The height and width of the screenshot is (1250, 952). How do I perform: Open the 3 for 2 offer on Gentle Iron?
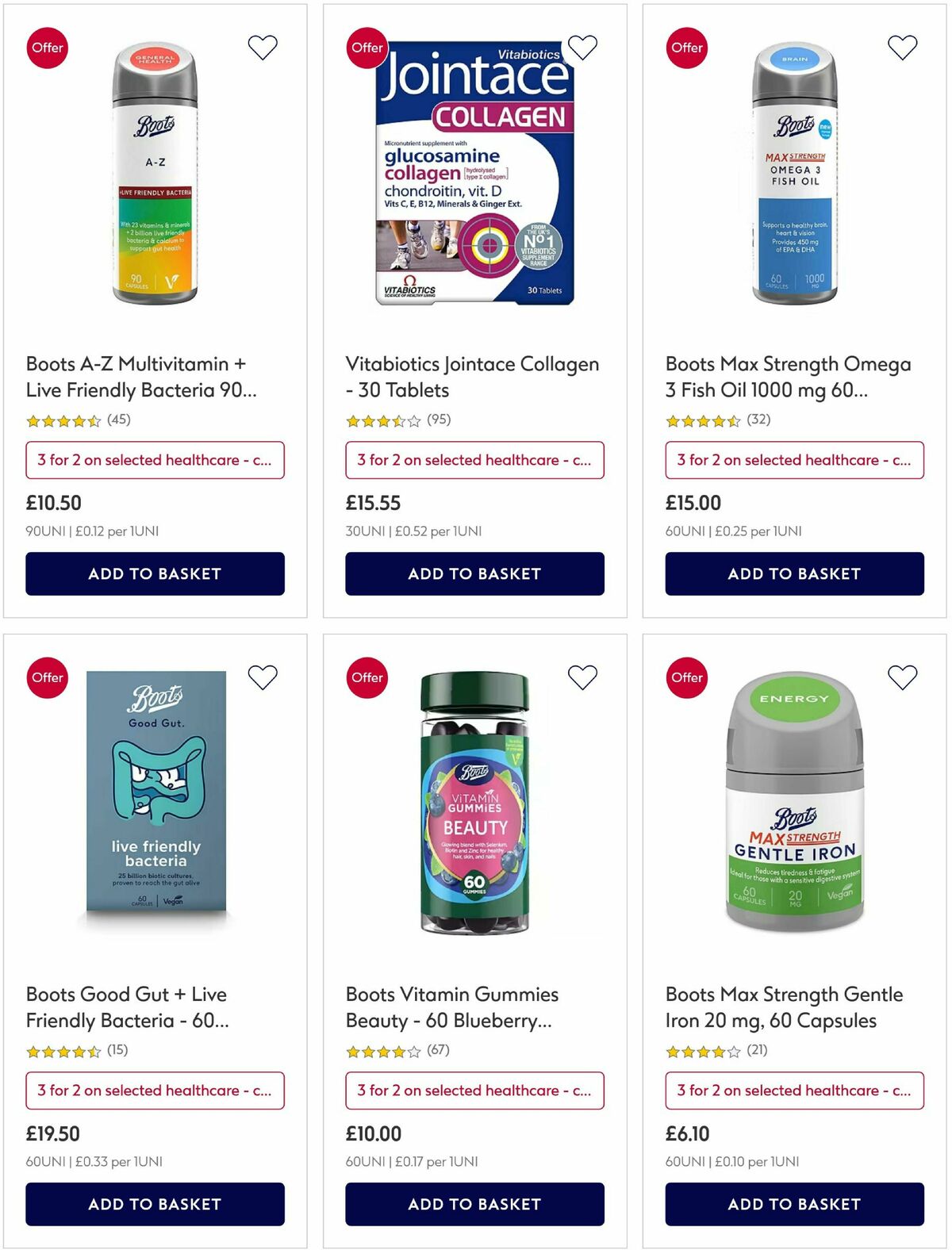(x=793, y=1091)
